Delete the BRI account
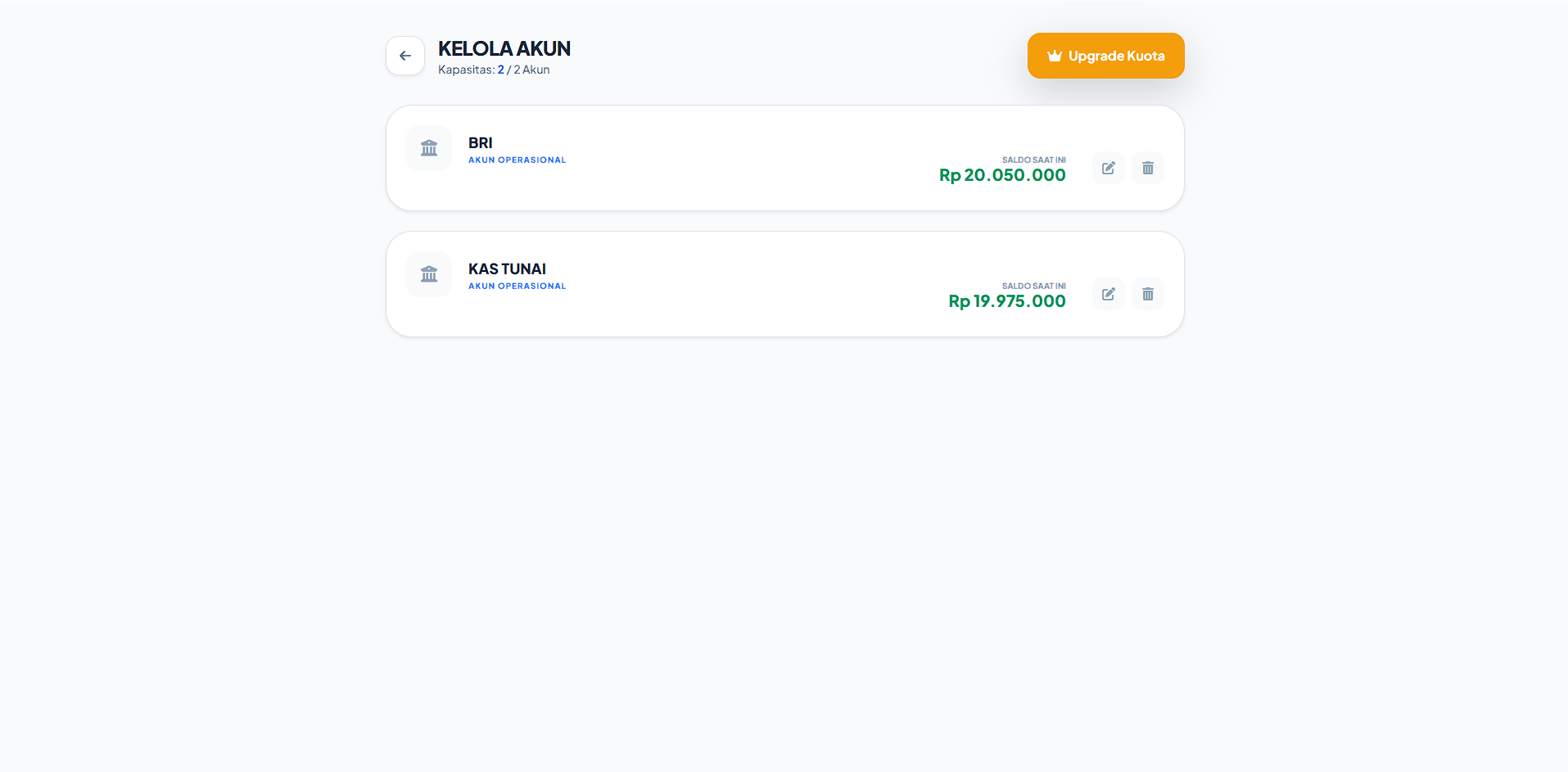The image size is (1568, 772). [1147, 168]
